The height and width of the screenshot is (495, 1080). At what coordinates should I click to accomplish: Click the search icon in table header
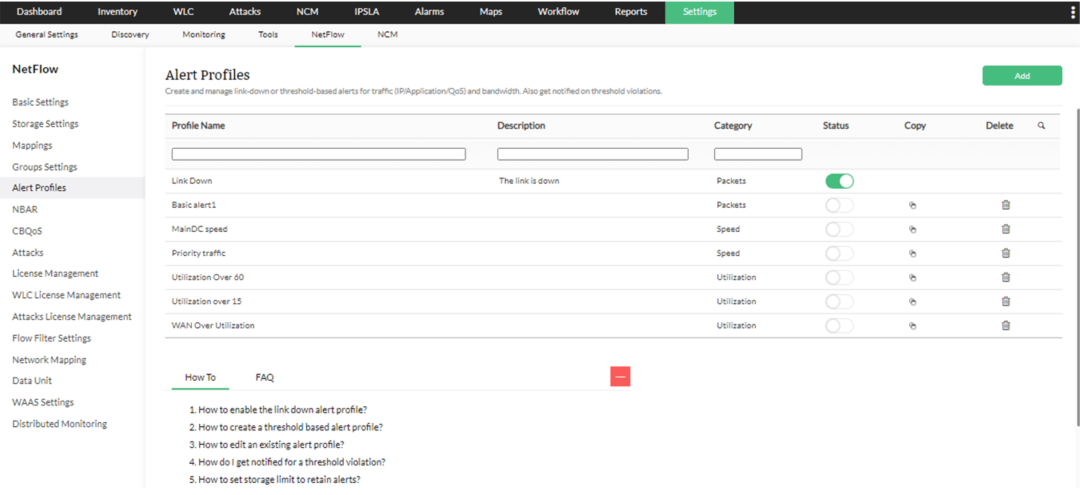tap(1041, 126)
